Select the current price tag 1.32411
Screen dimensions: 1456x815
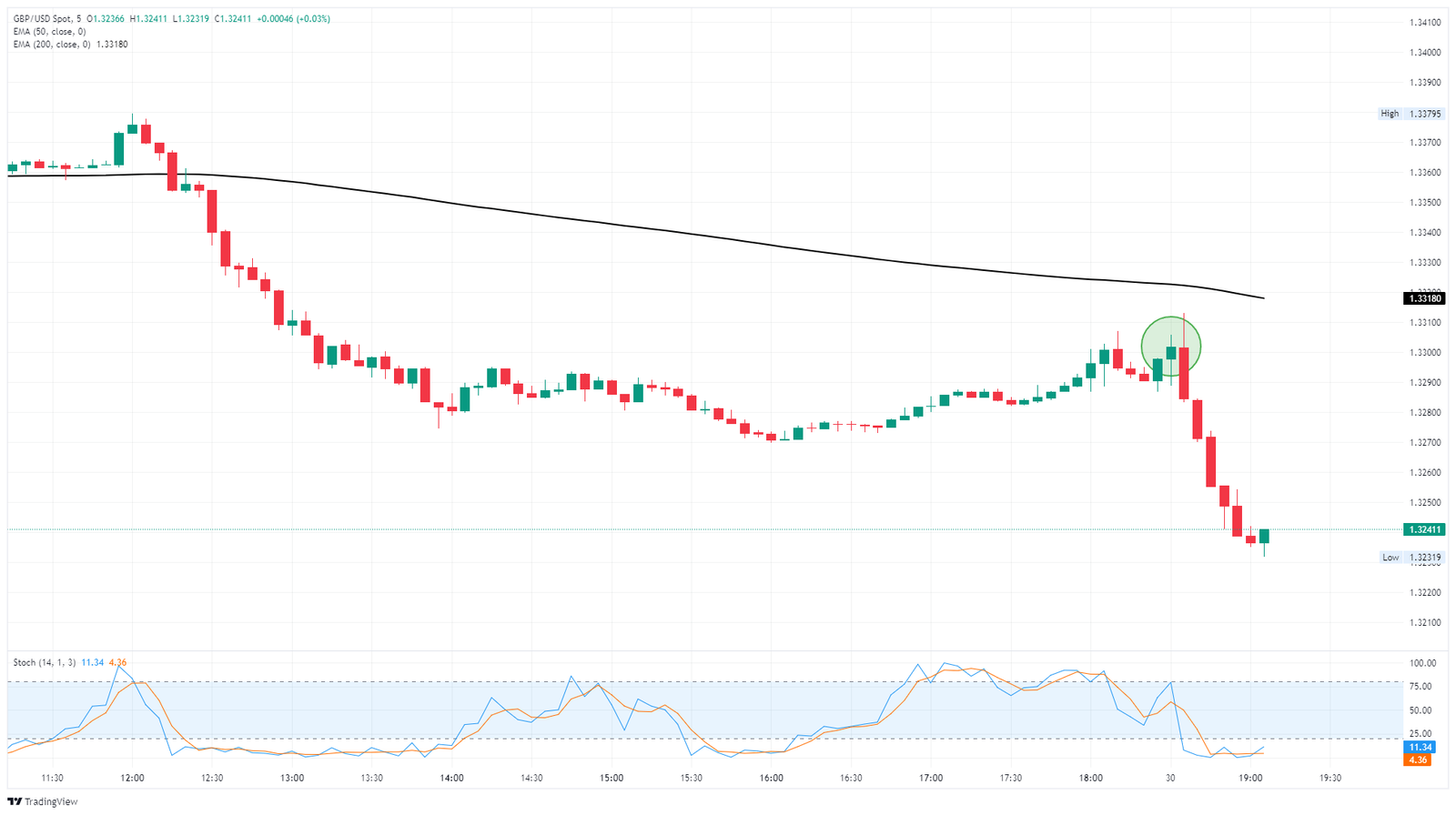1424,529
